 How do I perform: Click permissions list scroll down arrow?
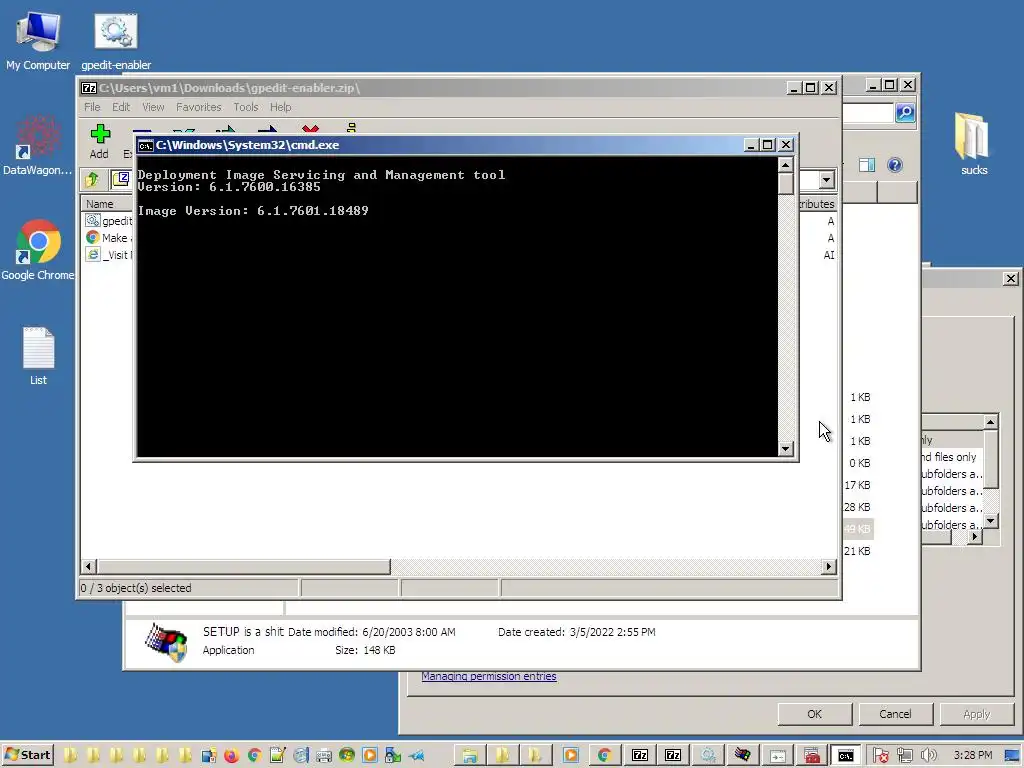click(x=991, y=520)
